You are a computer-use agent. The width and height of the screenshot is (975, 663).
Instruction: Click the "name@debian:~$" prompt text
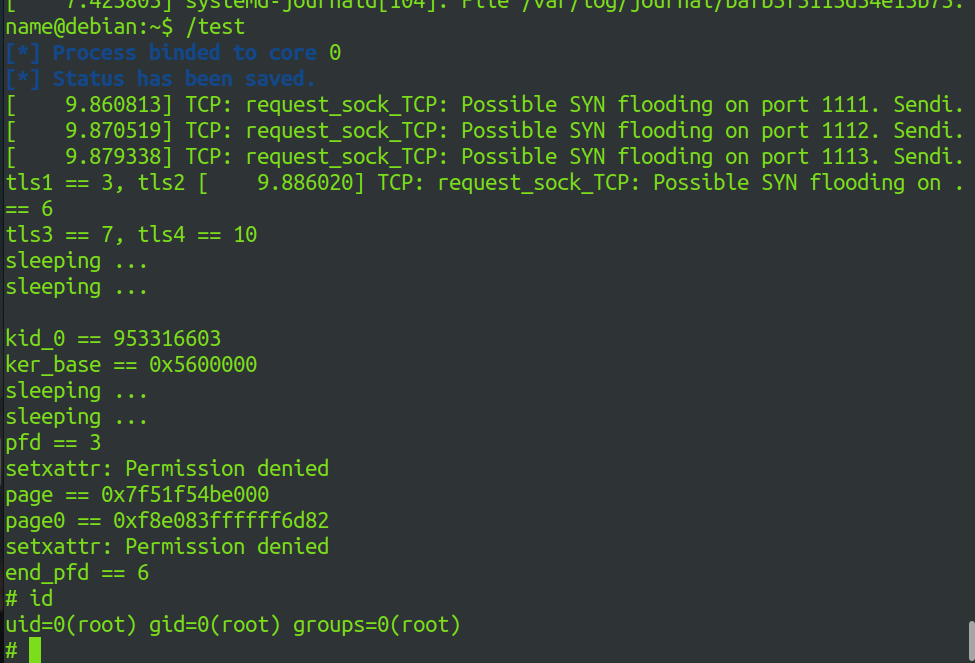(x=71, y=27)
